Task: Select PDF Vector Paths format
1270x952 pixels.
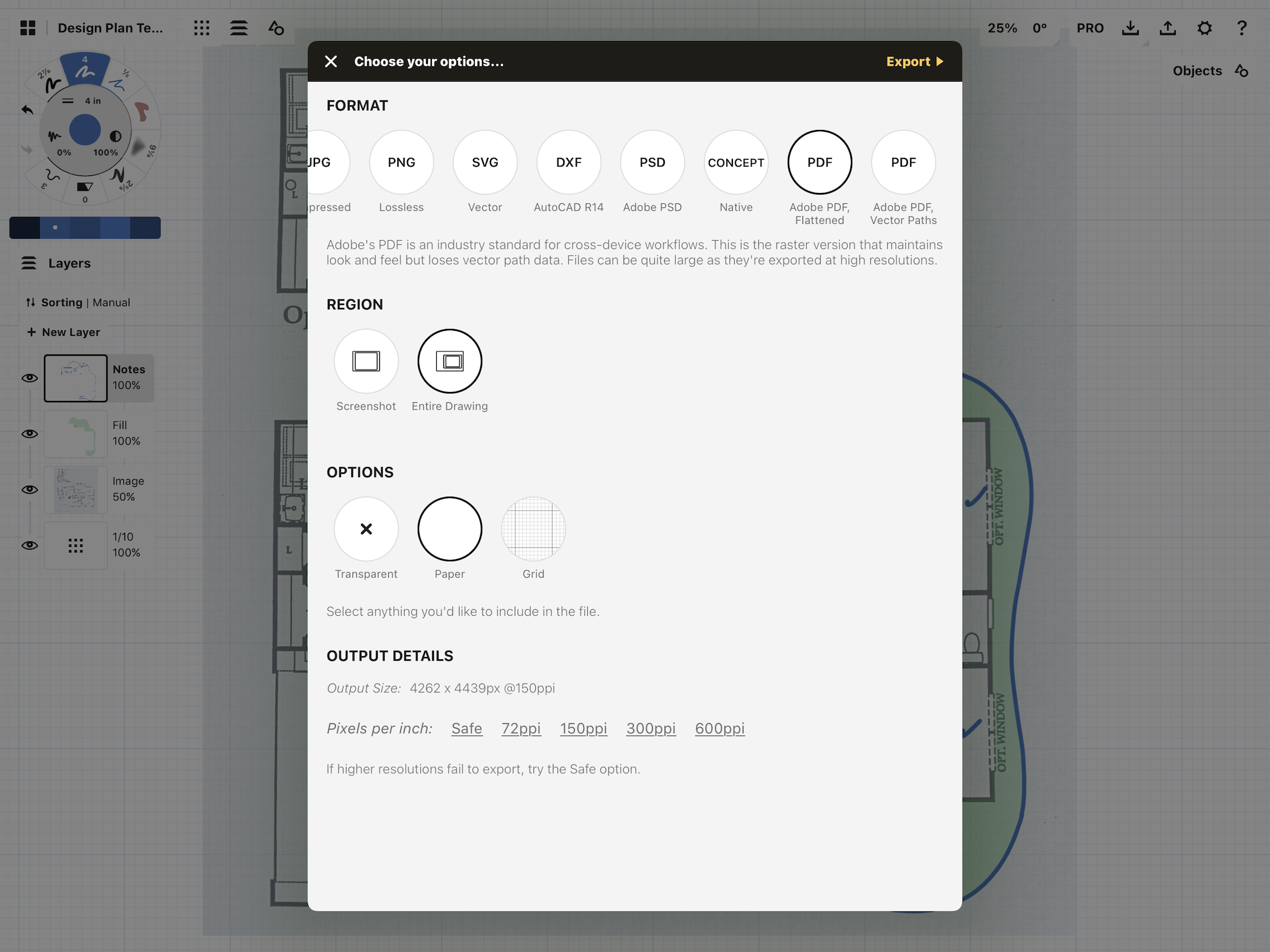Action: [x=903, y=162]
